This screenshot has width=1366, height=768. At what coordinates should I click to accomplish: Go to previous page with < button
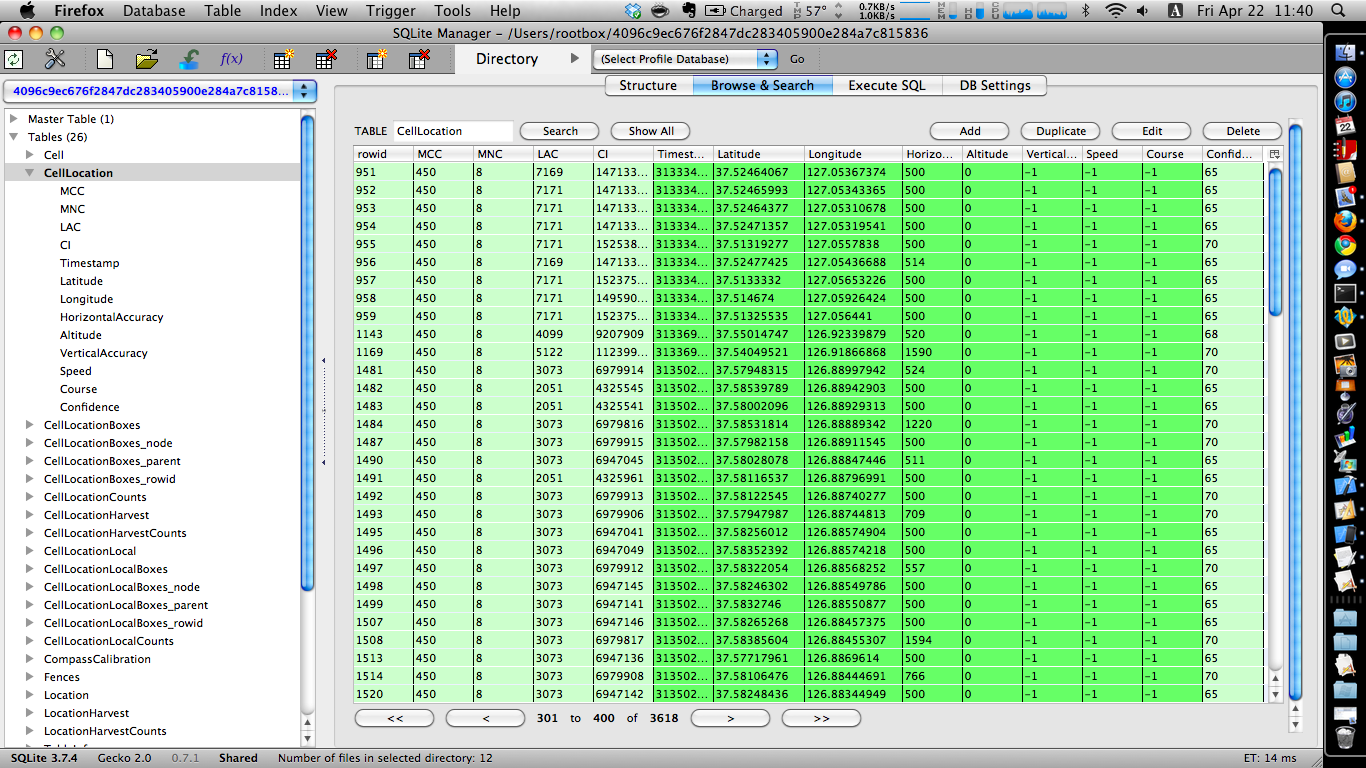[485, 718]
